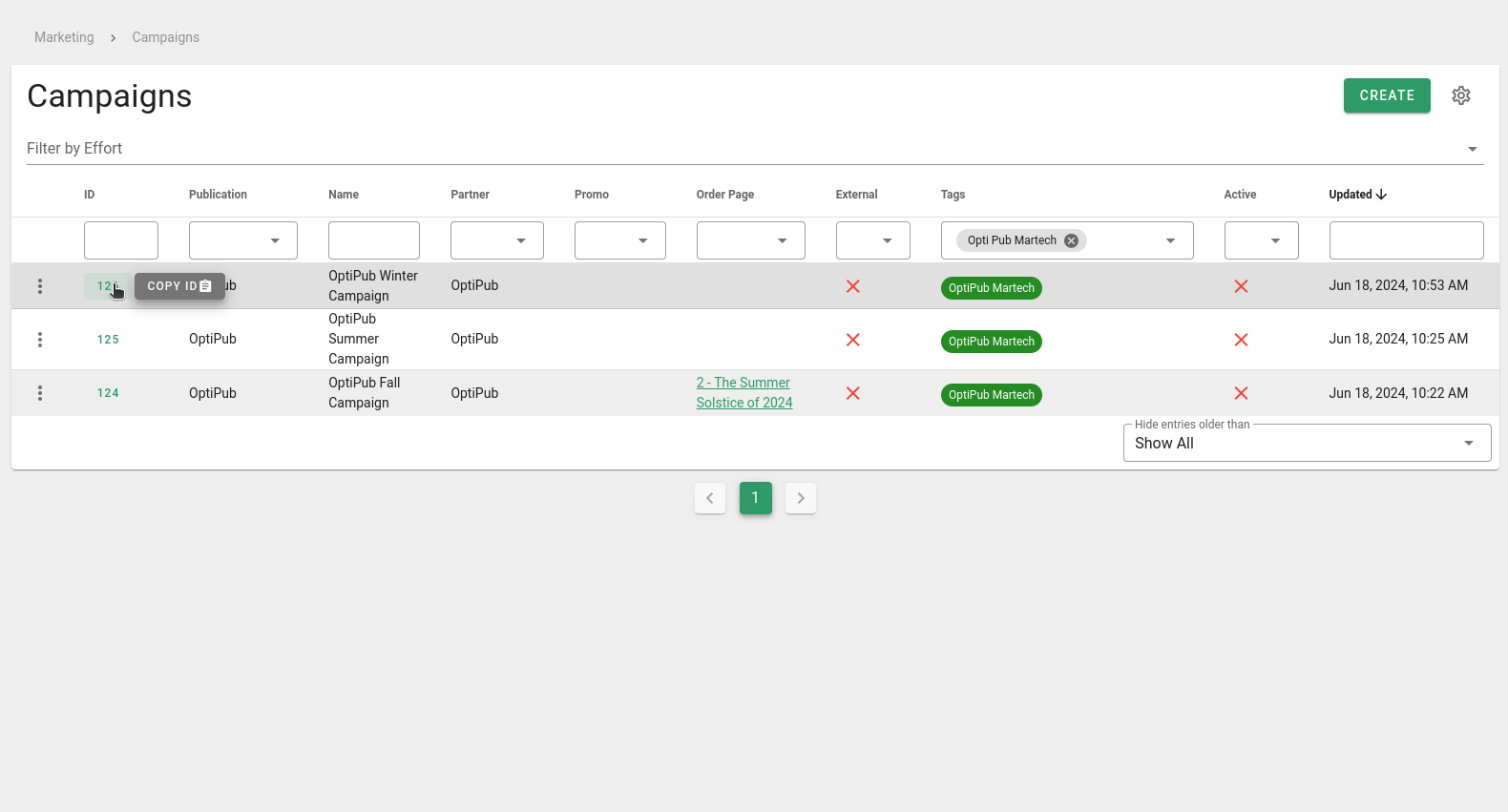Sort by ID column header
Image resolution: width=1508 pixels, height=812 pixels.
(90, 195)
